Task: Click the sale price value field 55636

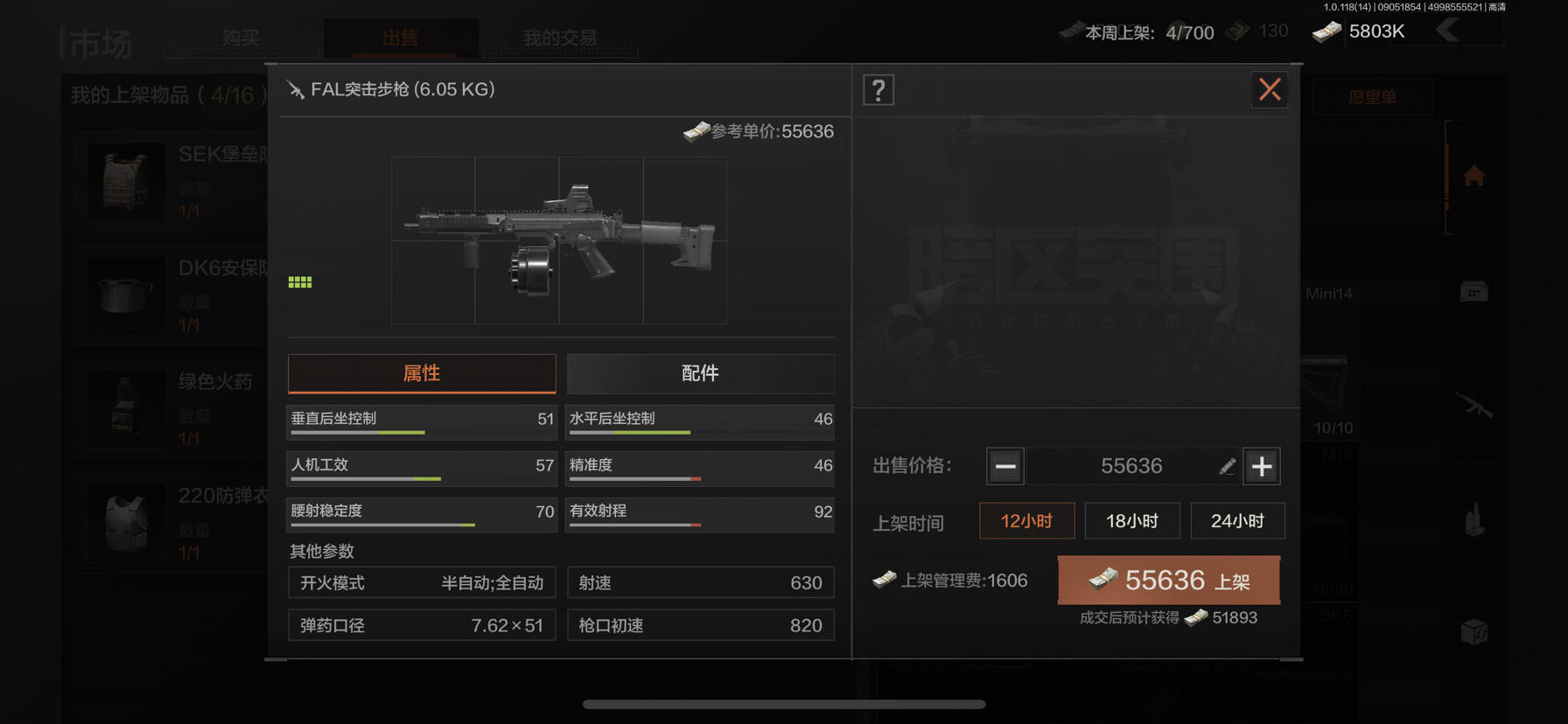Action: (x=1131, y=466)
